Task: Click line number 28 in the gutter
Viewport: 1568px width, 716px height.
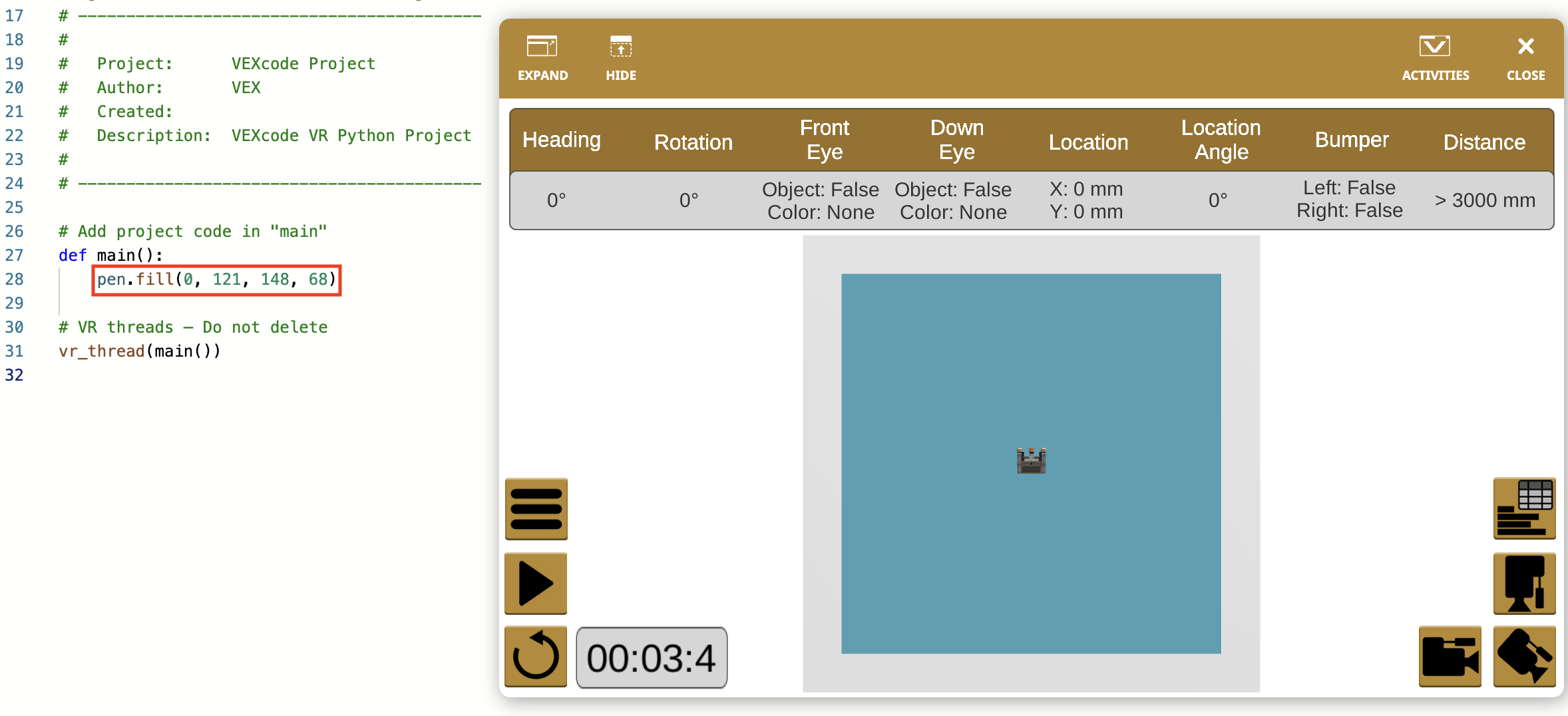Action: click(x=15, y=279)
